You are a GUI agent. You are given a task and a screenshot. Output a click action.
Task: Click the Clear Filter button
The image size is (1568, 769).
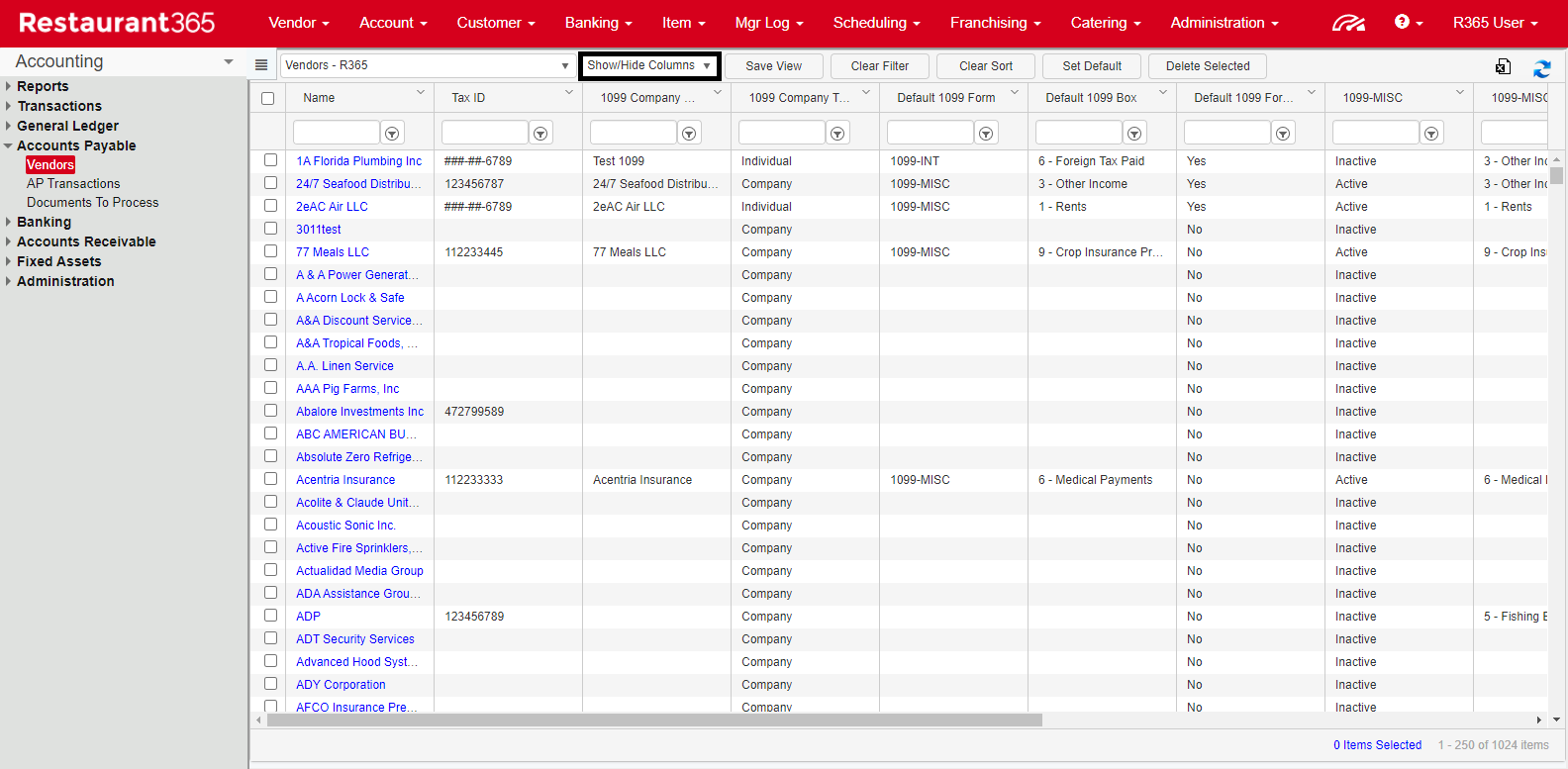[880, 66]
